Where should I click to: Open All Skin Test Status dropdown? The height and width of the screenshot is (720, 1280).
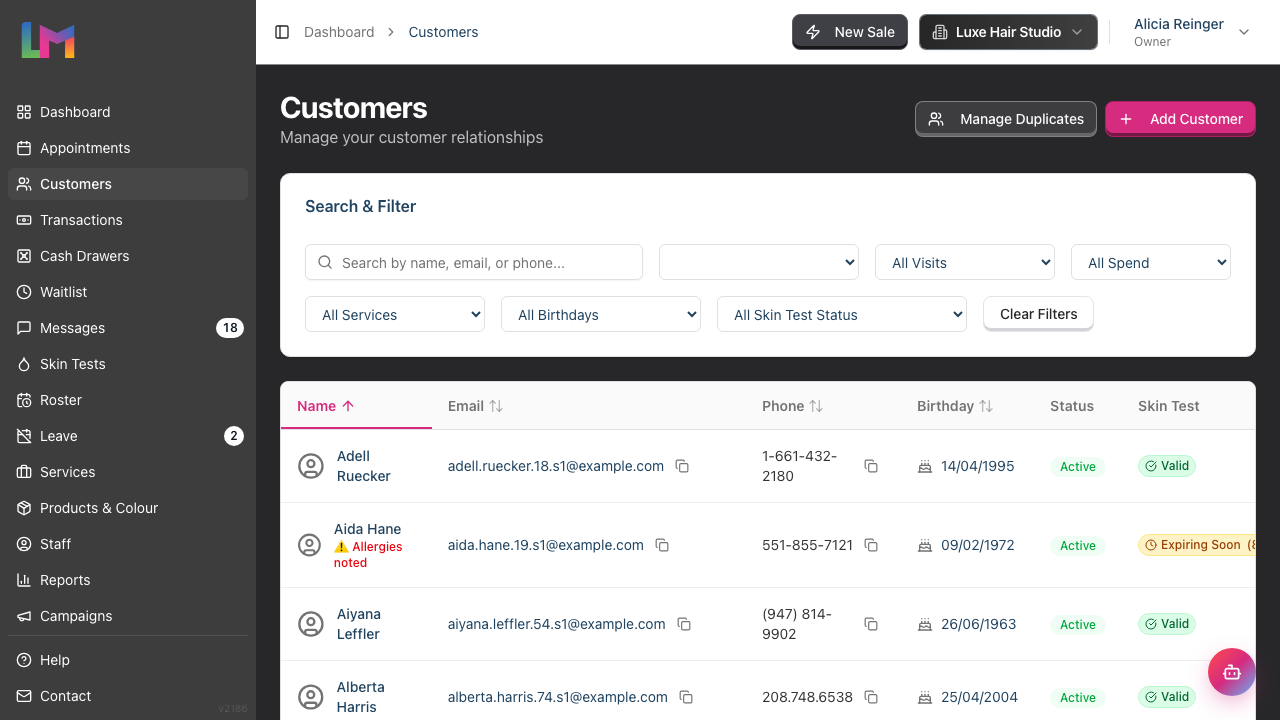coord(842,314)
